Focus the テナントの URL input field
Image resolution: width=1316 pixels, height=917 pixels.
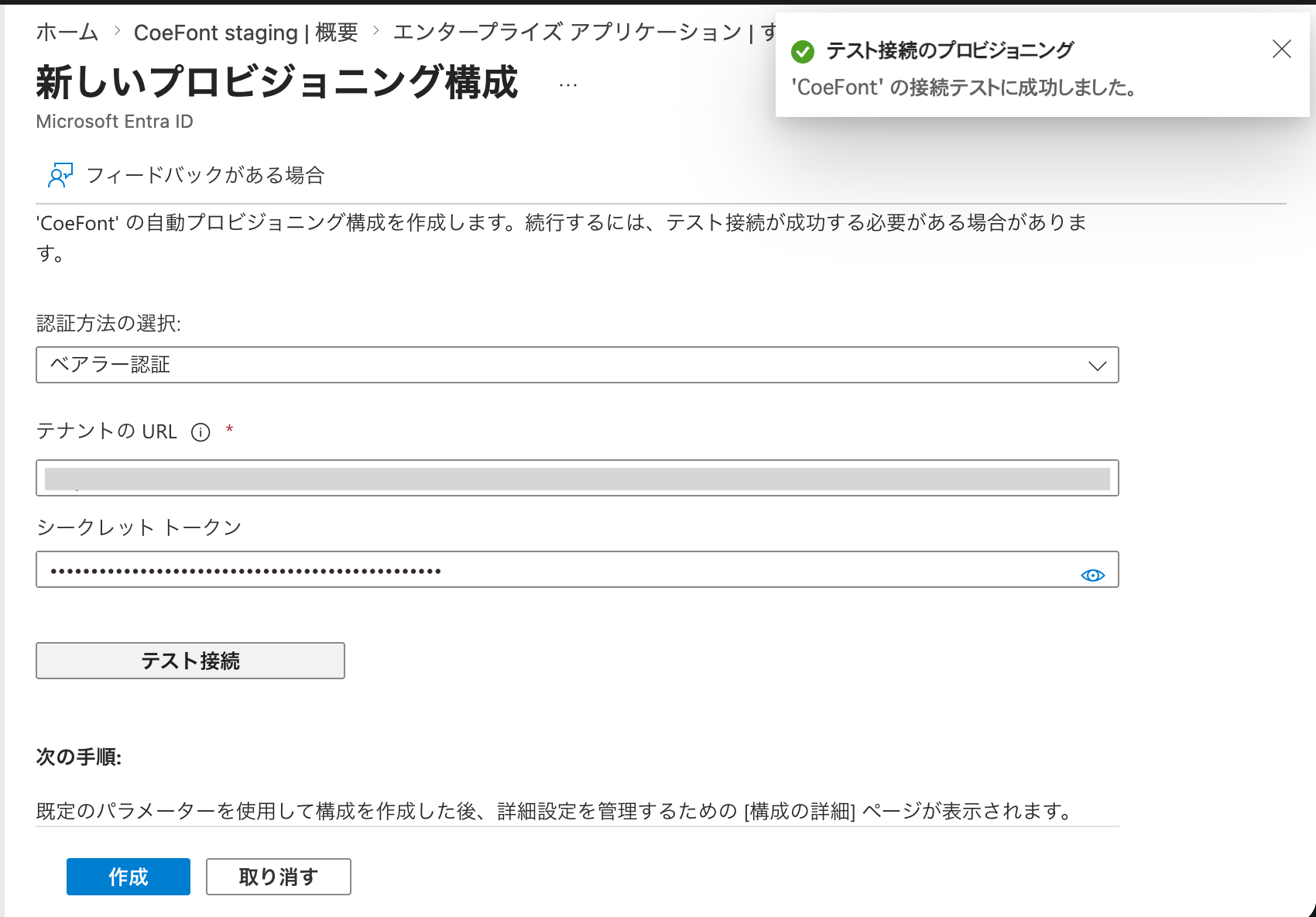577,478
